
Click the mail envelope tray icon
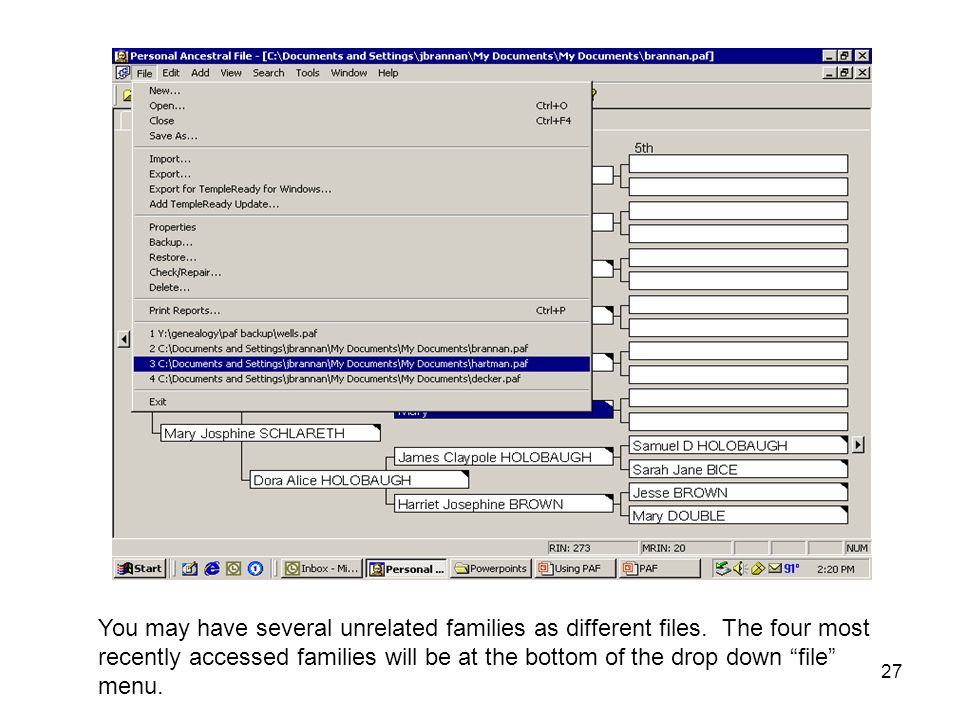coord(775,569)
